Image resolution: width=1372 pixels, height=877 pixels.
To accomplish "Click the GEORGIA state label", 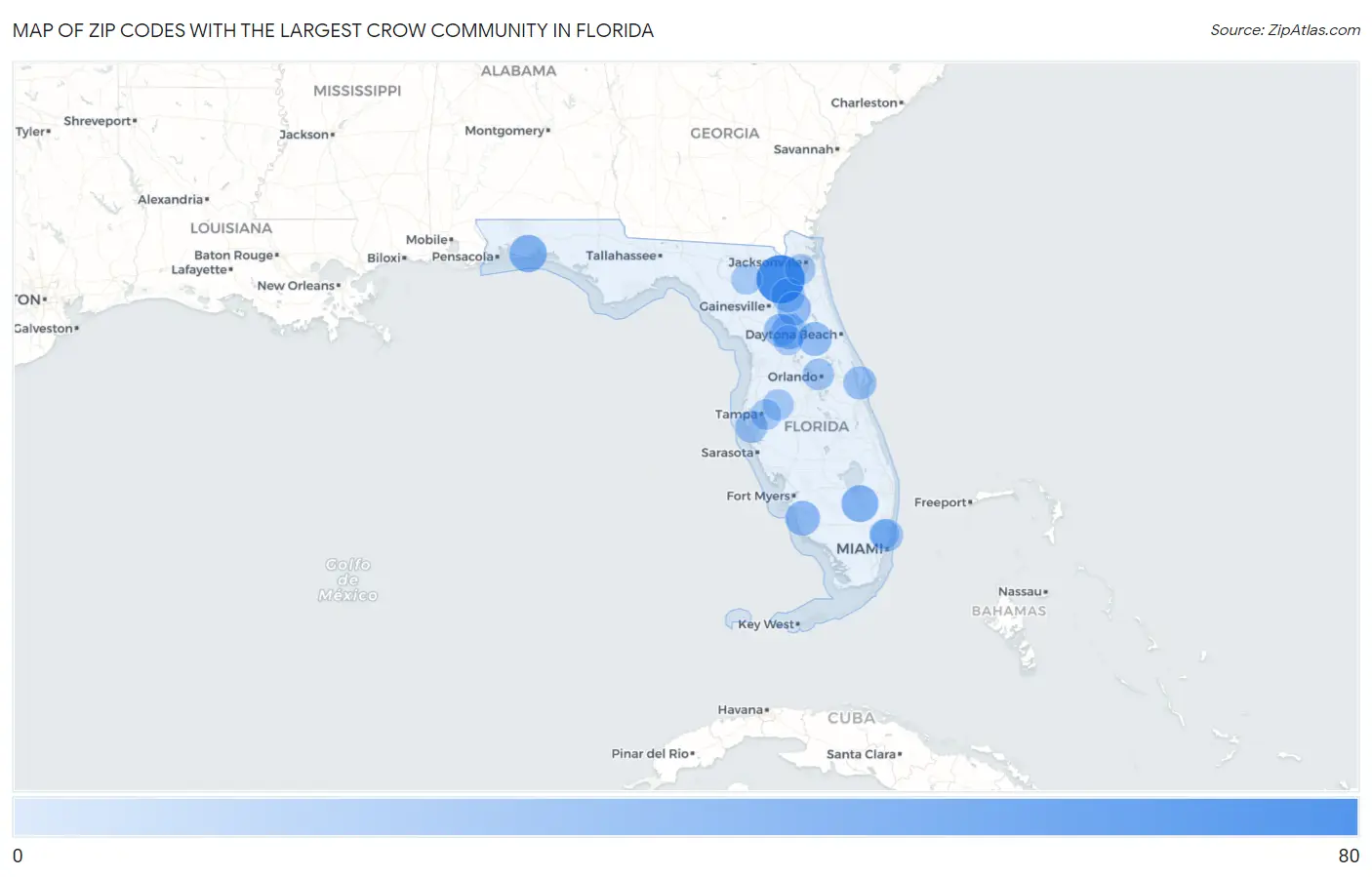I will [x=724, y=134].
